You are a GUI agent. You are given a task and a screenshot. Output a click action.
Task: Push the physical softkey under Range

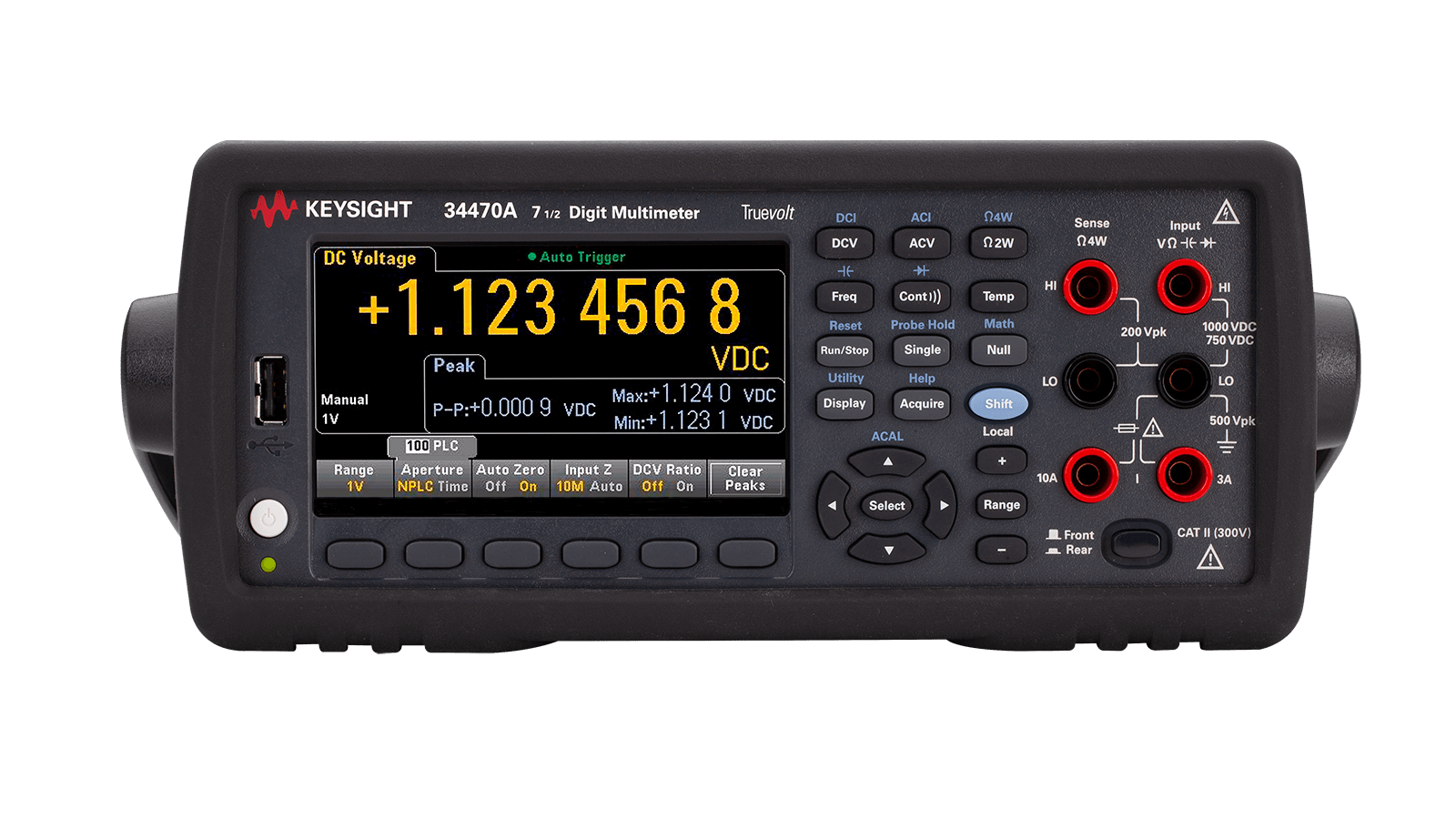(356, 553)
